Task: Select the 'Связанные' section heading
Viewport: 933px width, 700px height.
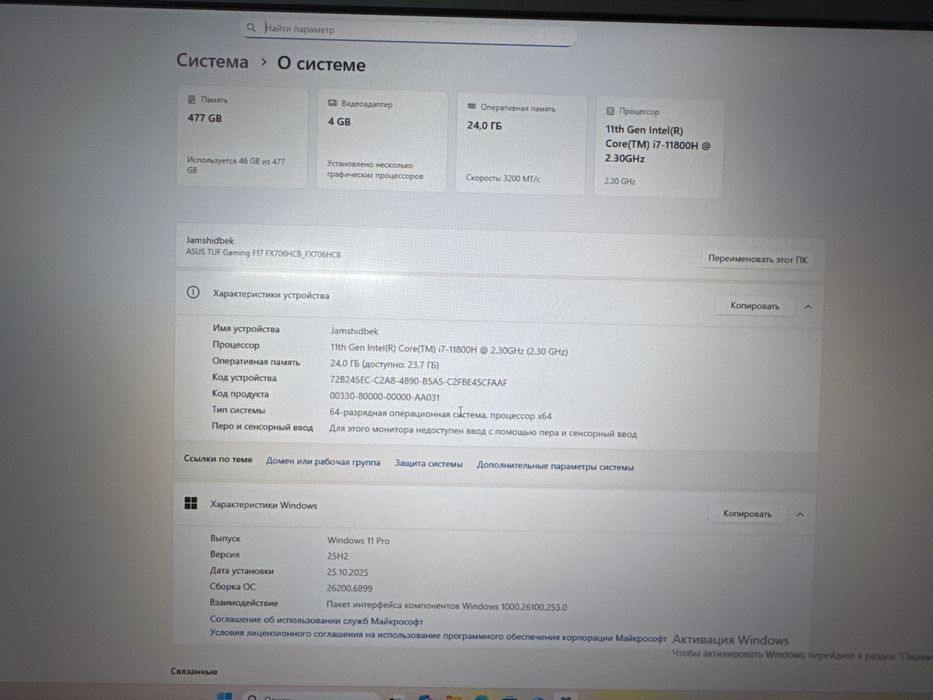Action: click(194, 671)
